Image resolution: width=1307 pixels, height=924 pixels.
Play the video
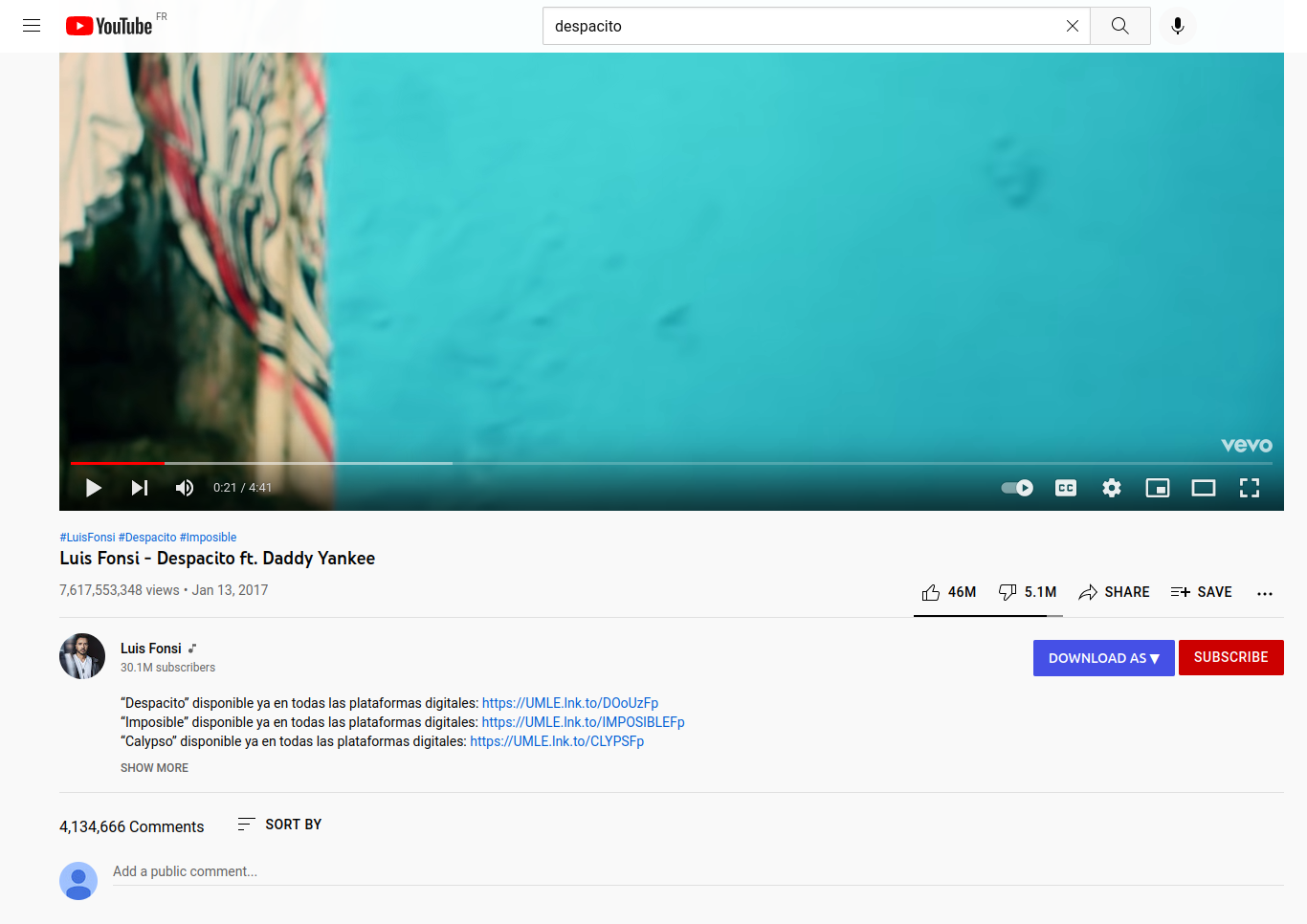click(x=94, y=488)
